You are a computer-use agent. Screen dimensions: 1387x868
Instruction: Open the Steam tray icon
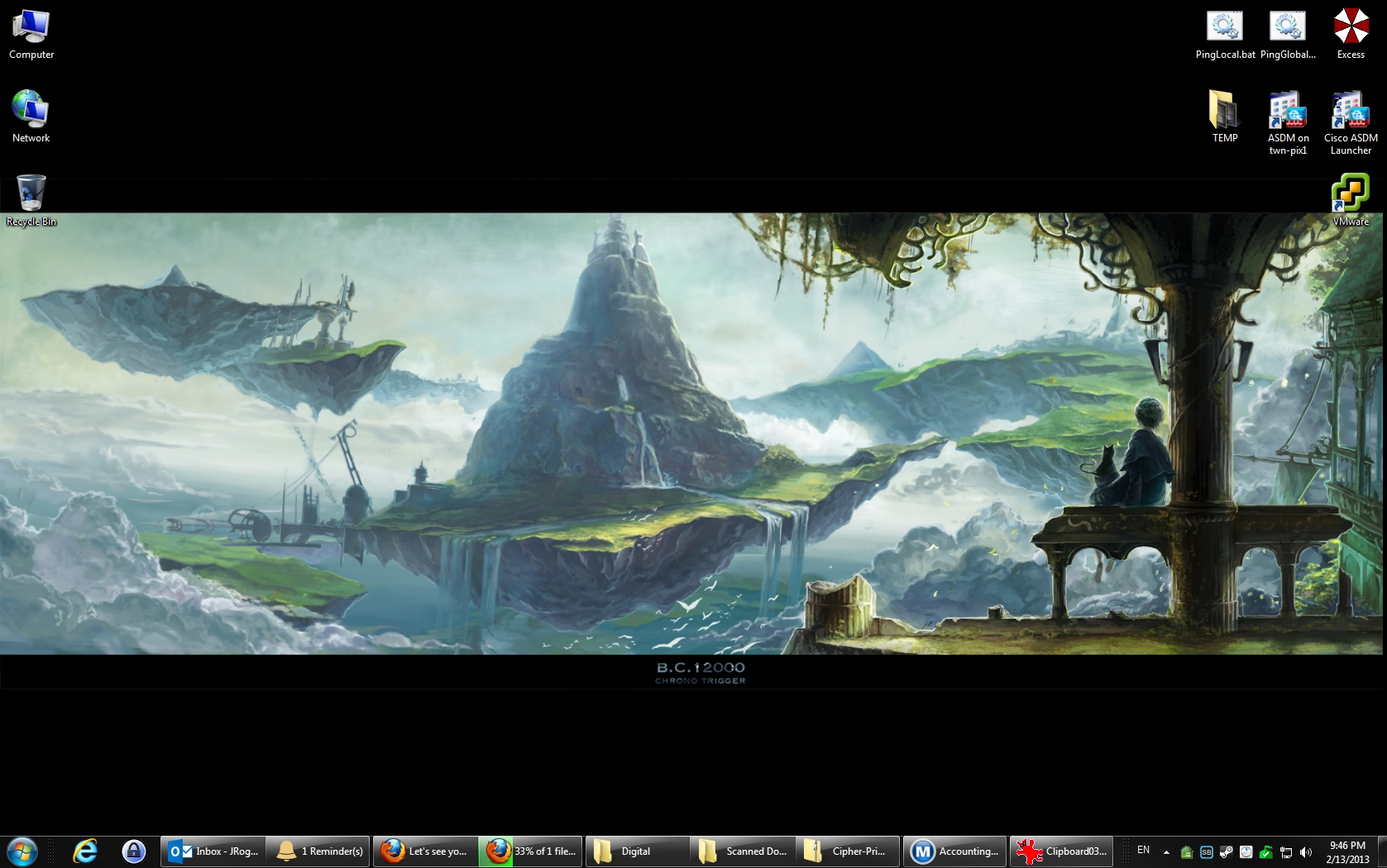pos(1227,852)
